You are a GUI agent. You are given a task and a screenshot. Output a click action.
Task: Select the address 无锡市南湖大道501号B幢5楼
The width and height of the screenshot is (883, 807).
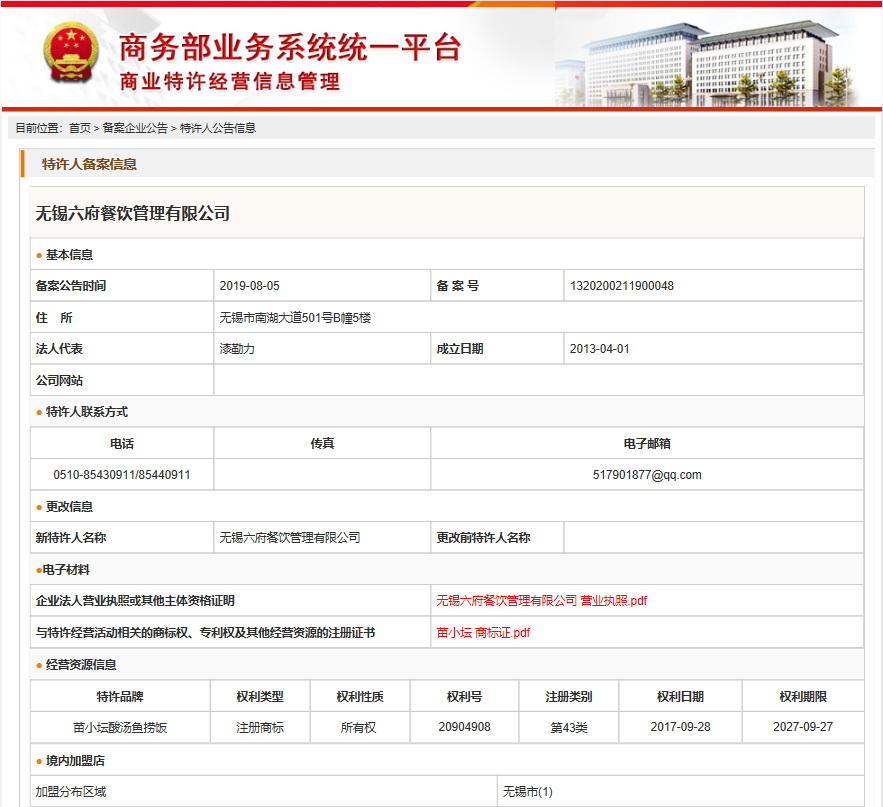[295, 318]
